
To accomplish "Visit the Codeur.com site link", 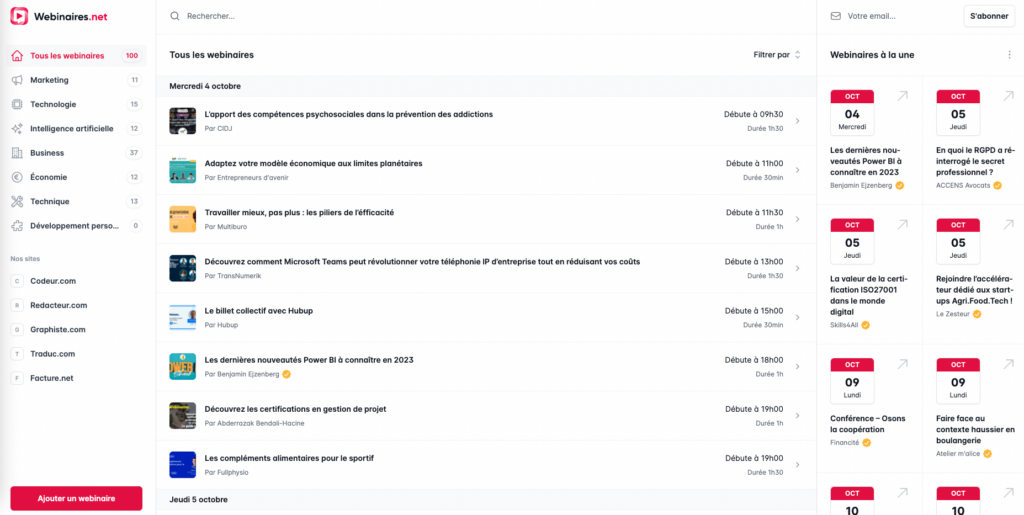I will click(x=53, y=281).
